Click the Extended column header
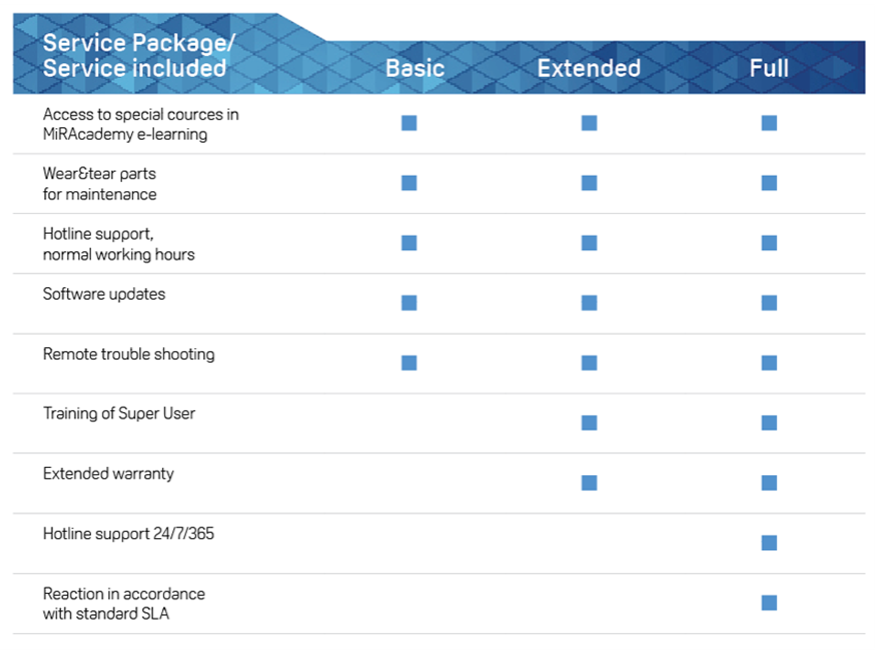This screenshot has height=650, width=880. (x=589, y=68)
